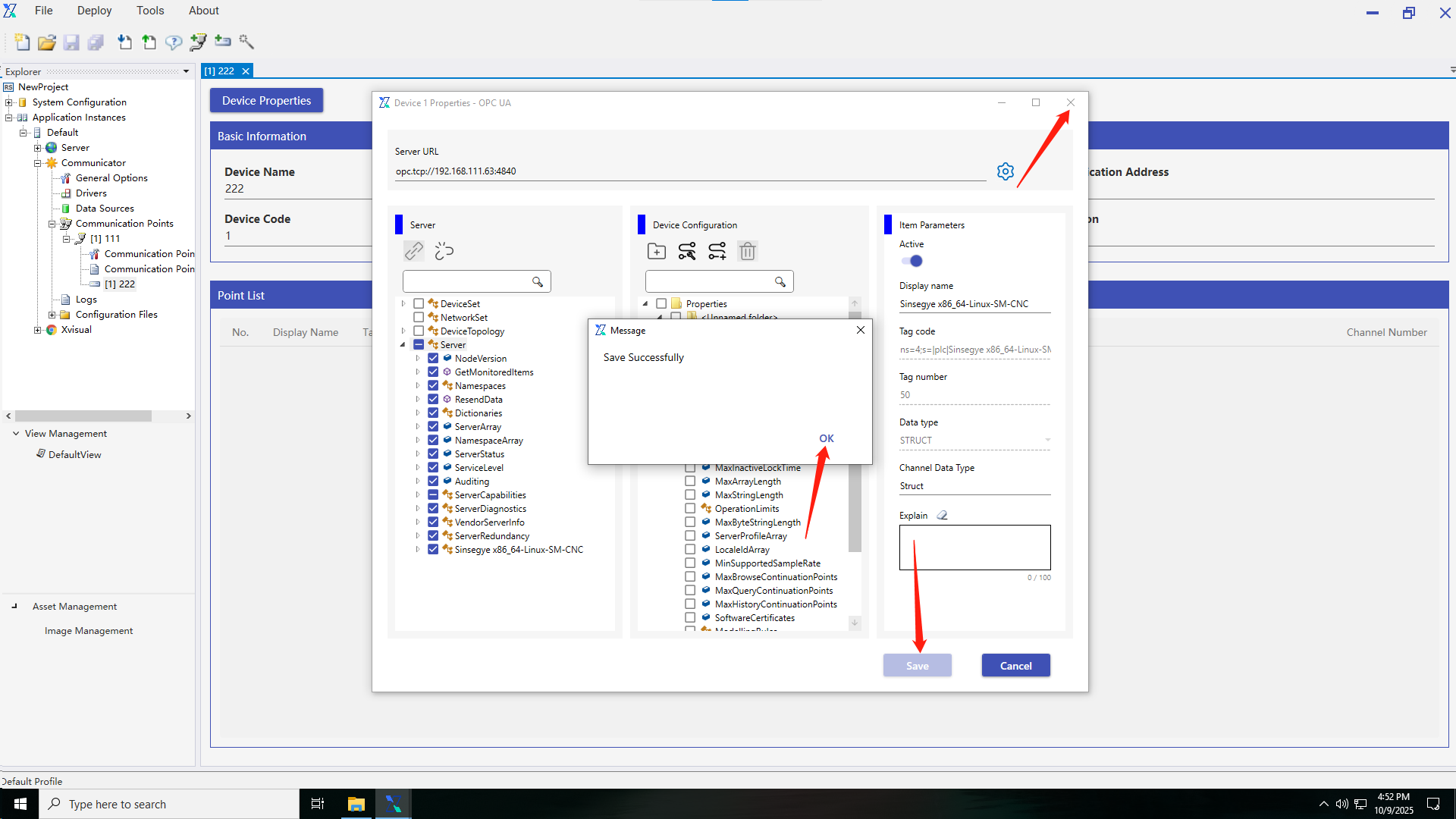Click the edit eraser icon next to Explain
This screenshot has width=1456, height=819.
[x=942, y=515]
